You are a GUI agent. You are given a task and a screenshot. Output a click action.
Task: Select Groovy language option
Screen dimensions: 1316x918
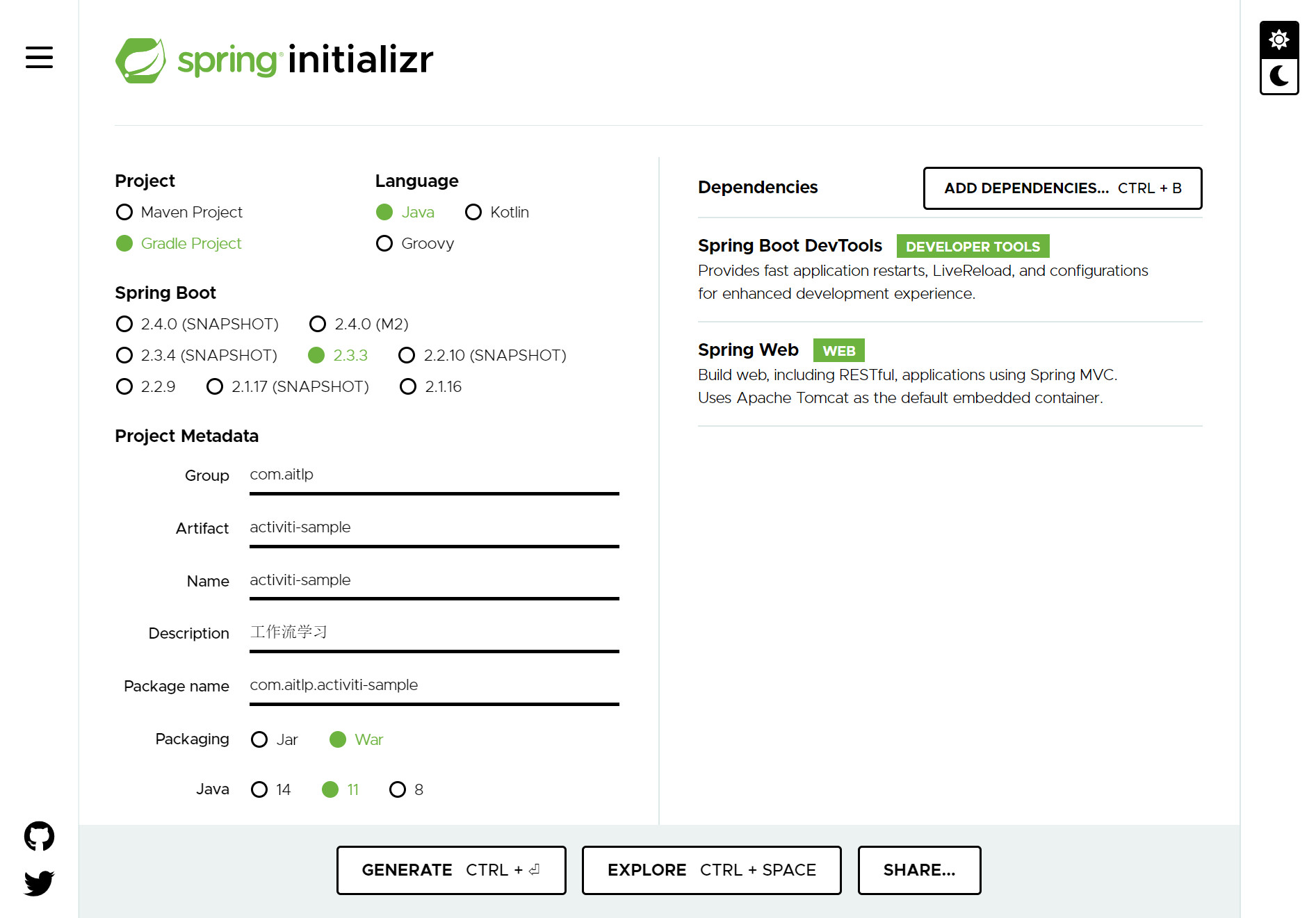click(384, 243)
